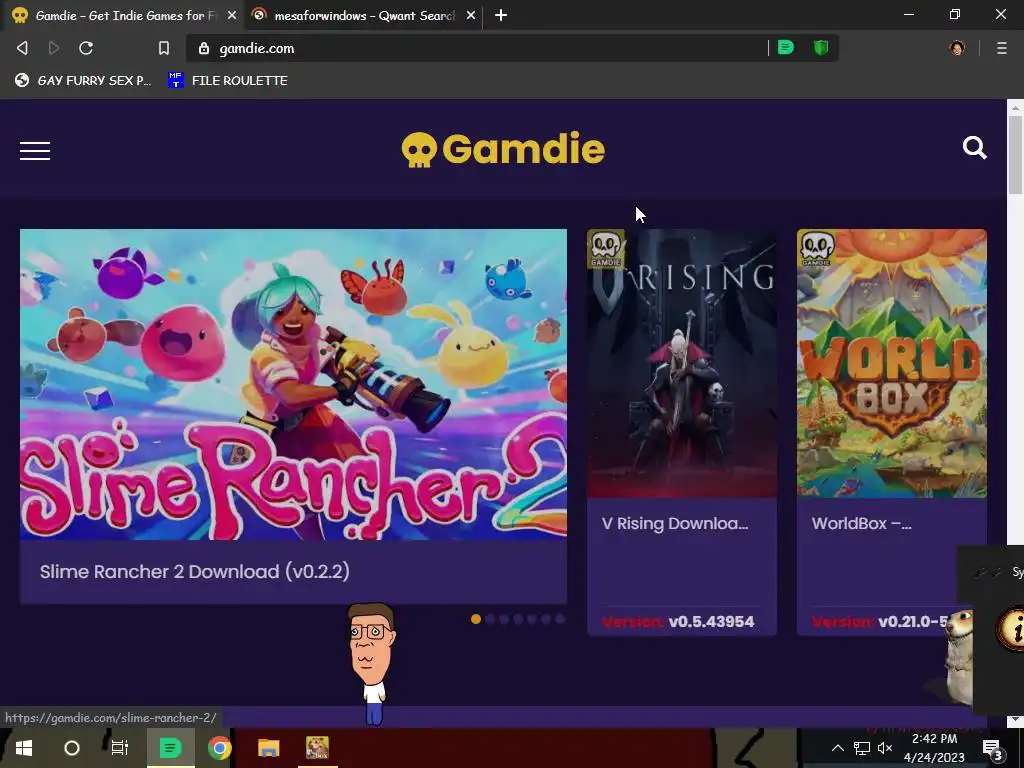The width and height of the screenshot is (1024, 768).
Task: Open the V Rising Download title link
Action: pos(675,523)
